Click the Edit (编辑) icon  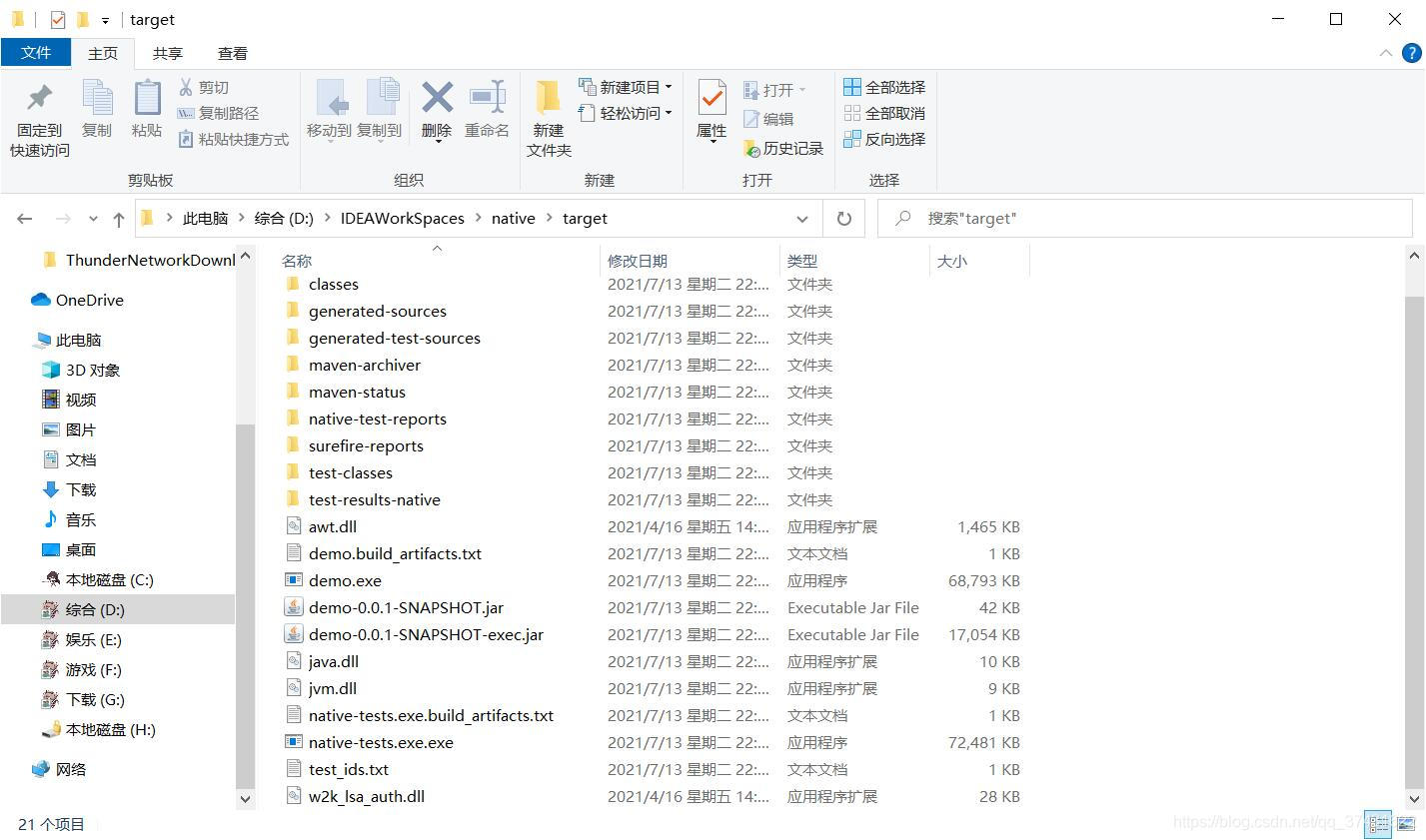coord(751,119)
